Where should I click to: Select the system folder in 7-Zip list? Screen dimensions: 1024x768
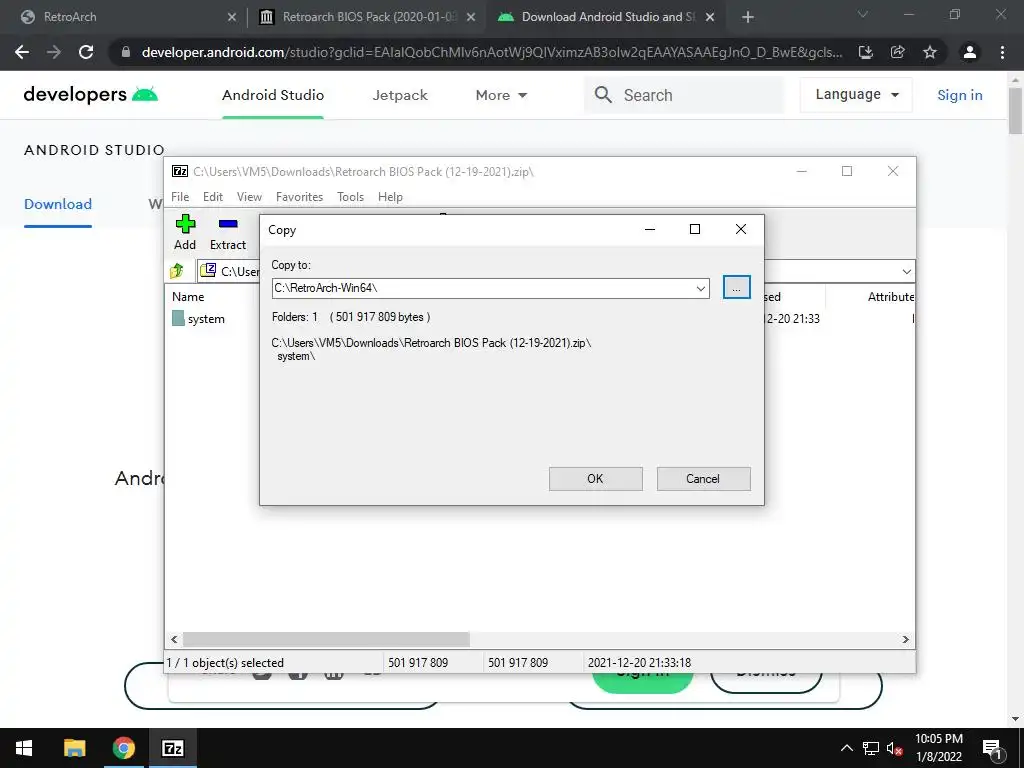coord(199,319)
